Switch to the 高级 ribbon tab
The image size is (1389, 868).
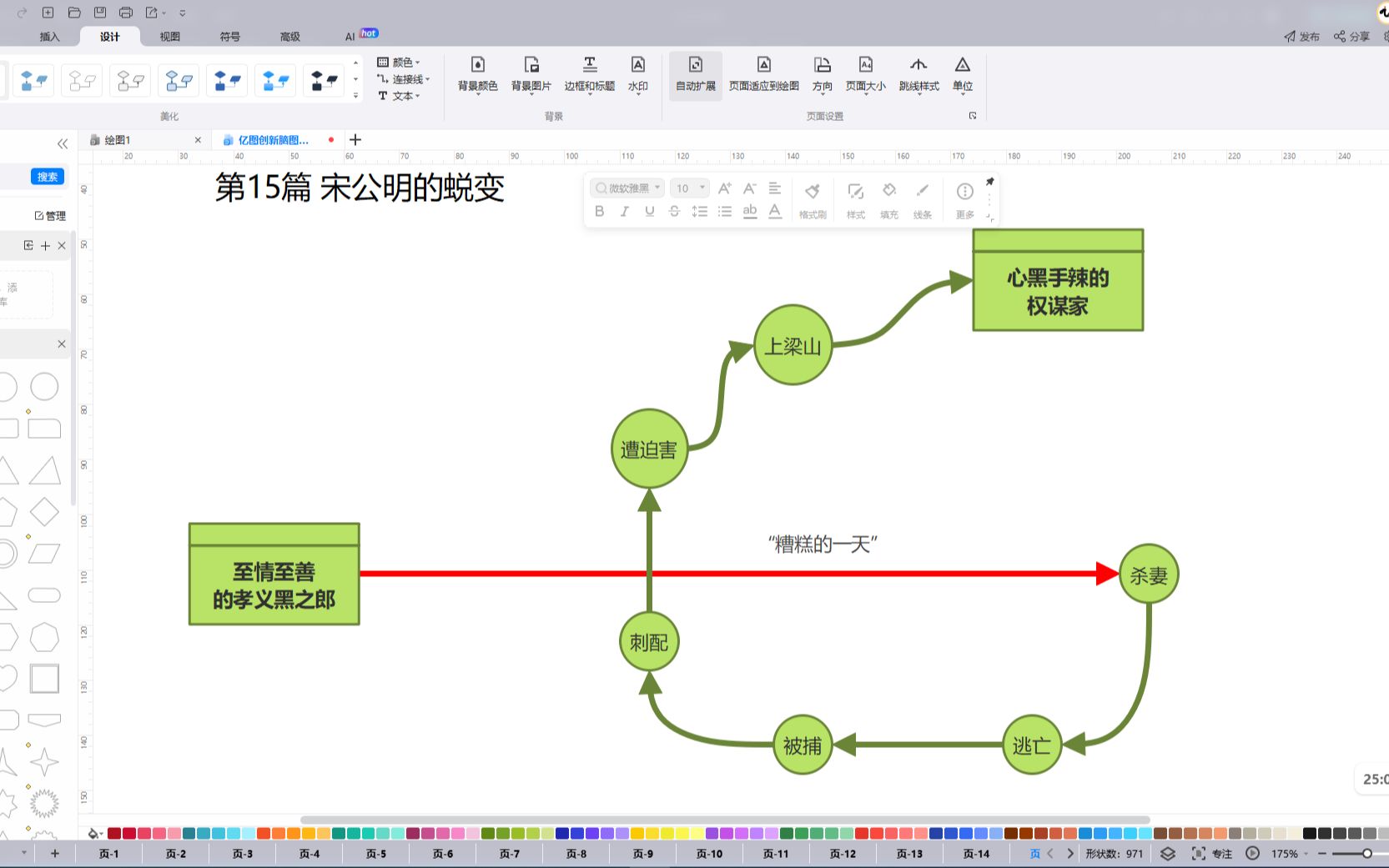pos(290,37)
